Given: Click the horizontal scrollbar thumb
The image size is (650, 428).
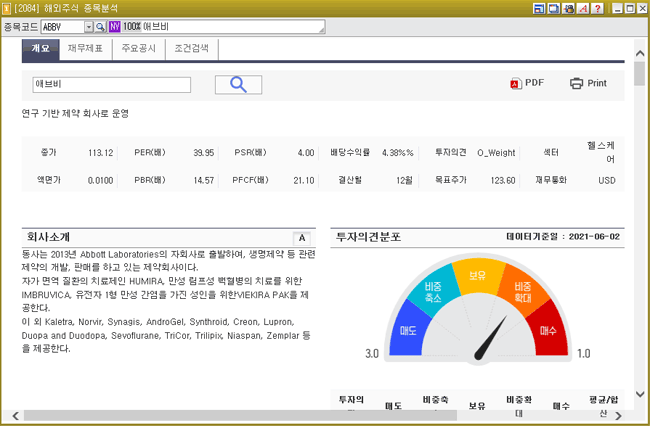Looking at the screenshot, I should coord(240,416).
